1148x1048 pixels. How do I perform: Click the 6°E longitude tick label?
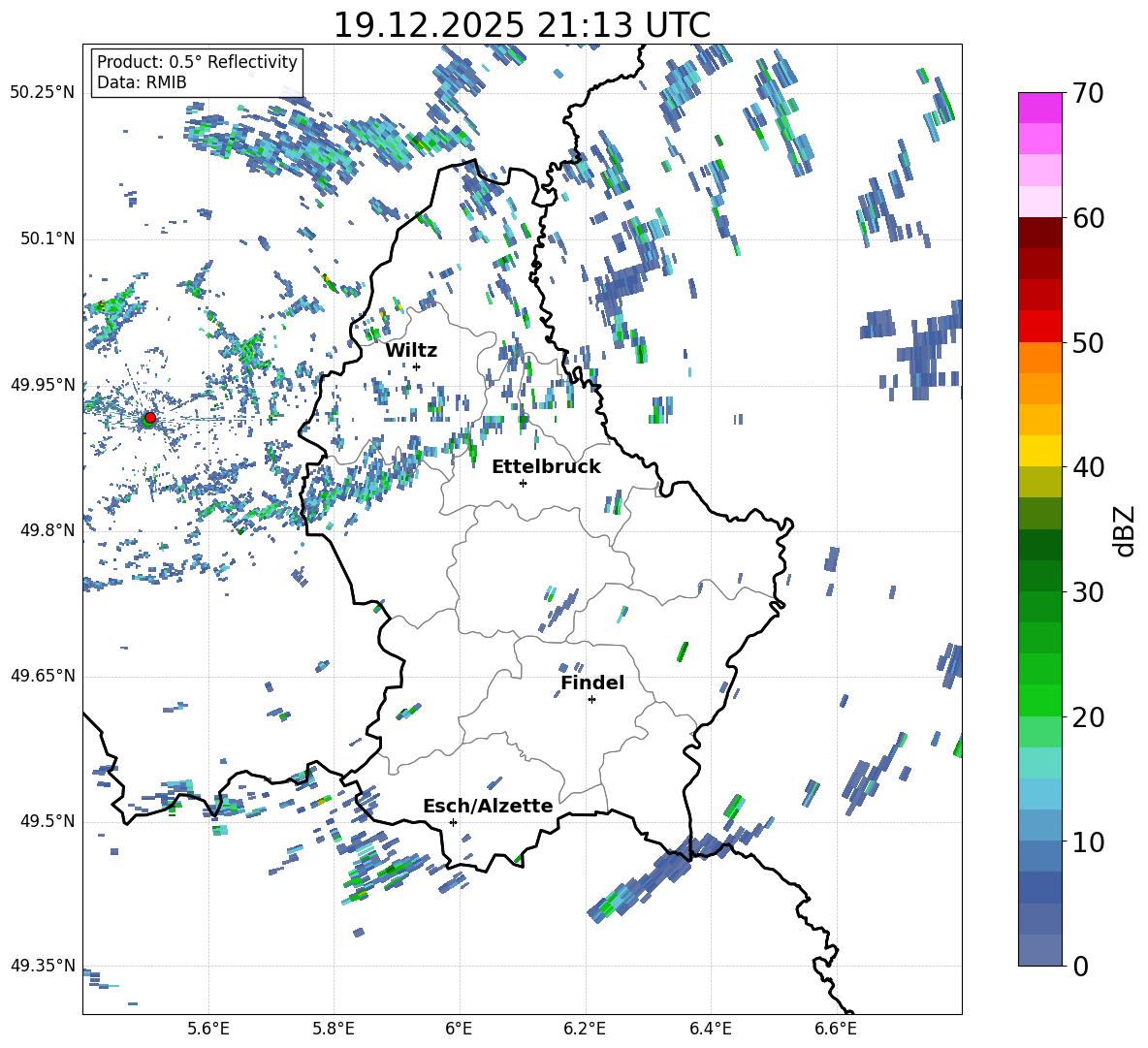pyautogui.click(x=459, y=1028)
